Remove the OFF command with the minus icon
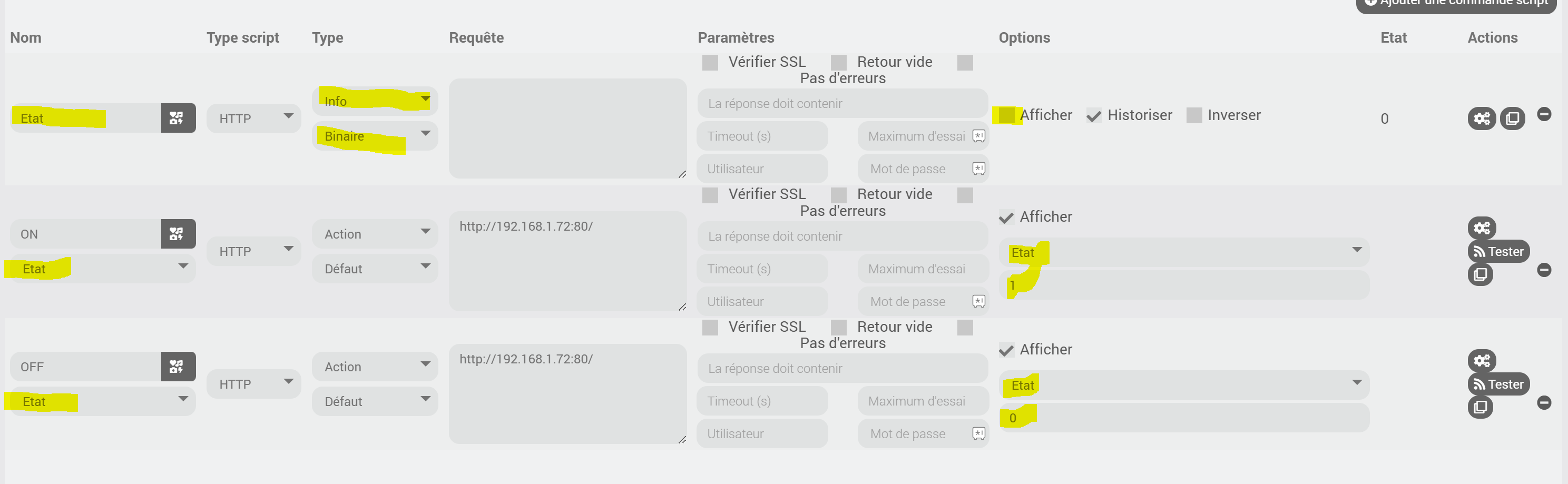The image size is (1568, 484). [x=1544, y=402]
